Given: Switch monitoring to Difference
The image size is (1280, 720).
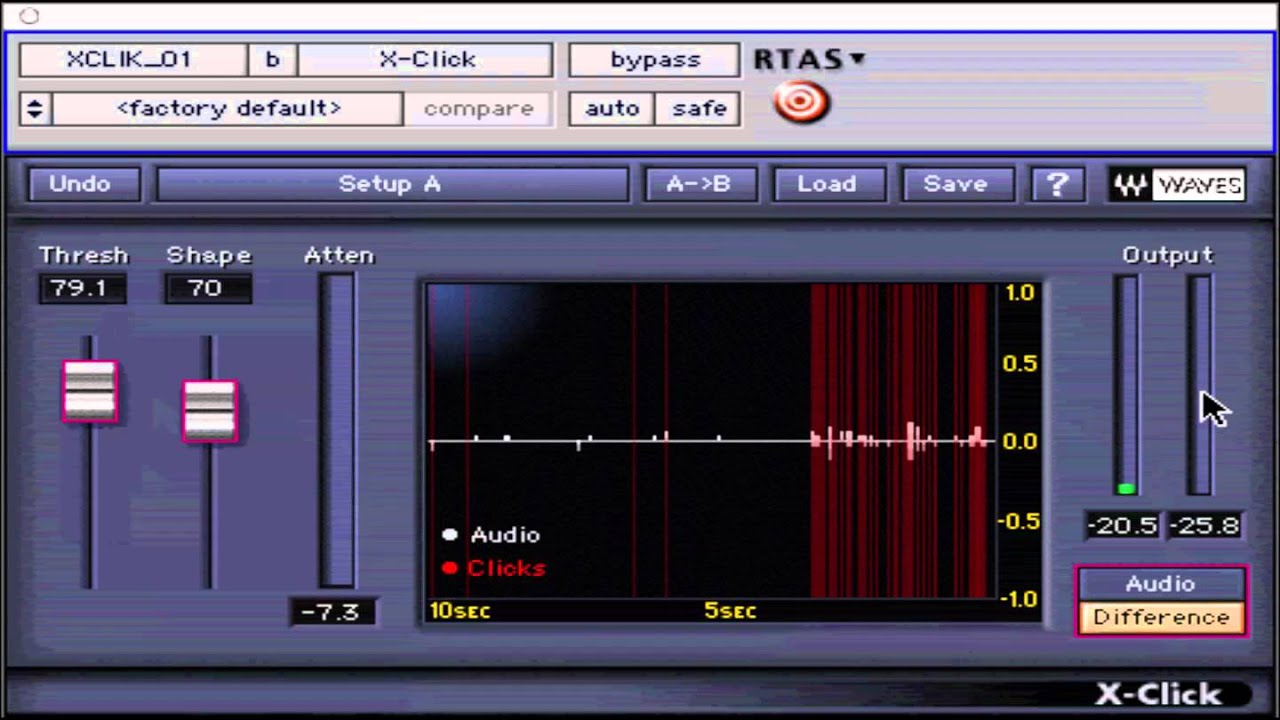Looking at the screenshot, I should click(1161, 617).
